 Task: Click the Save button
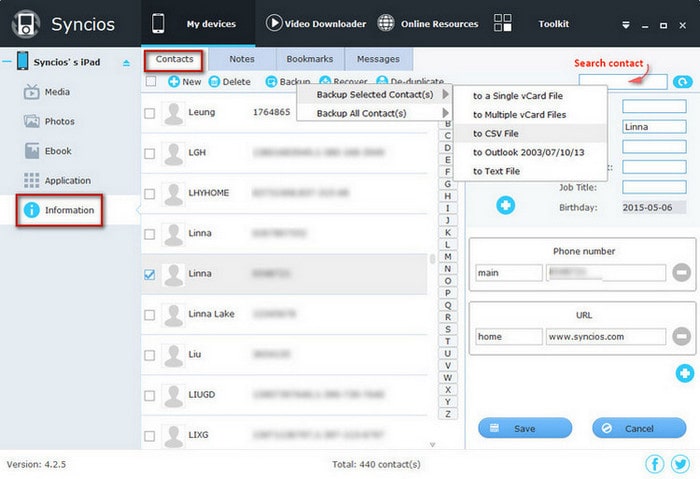[525, 428]
